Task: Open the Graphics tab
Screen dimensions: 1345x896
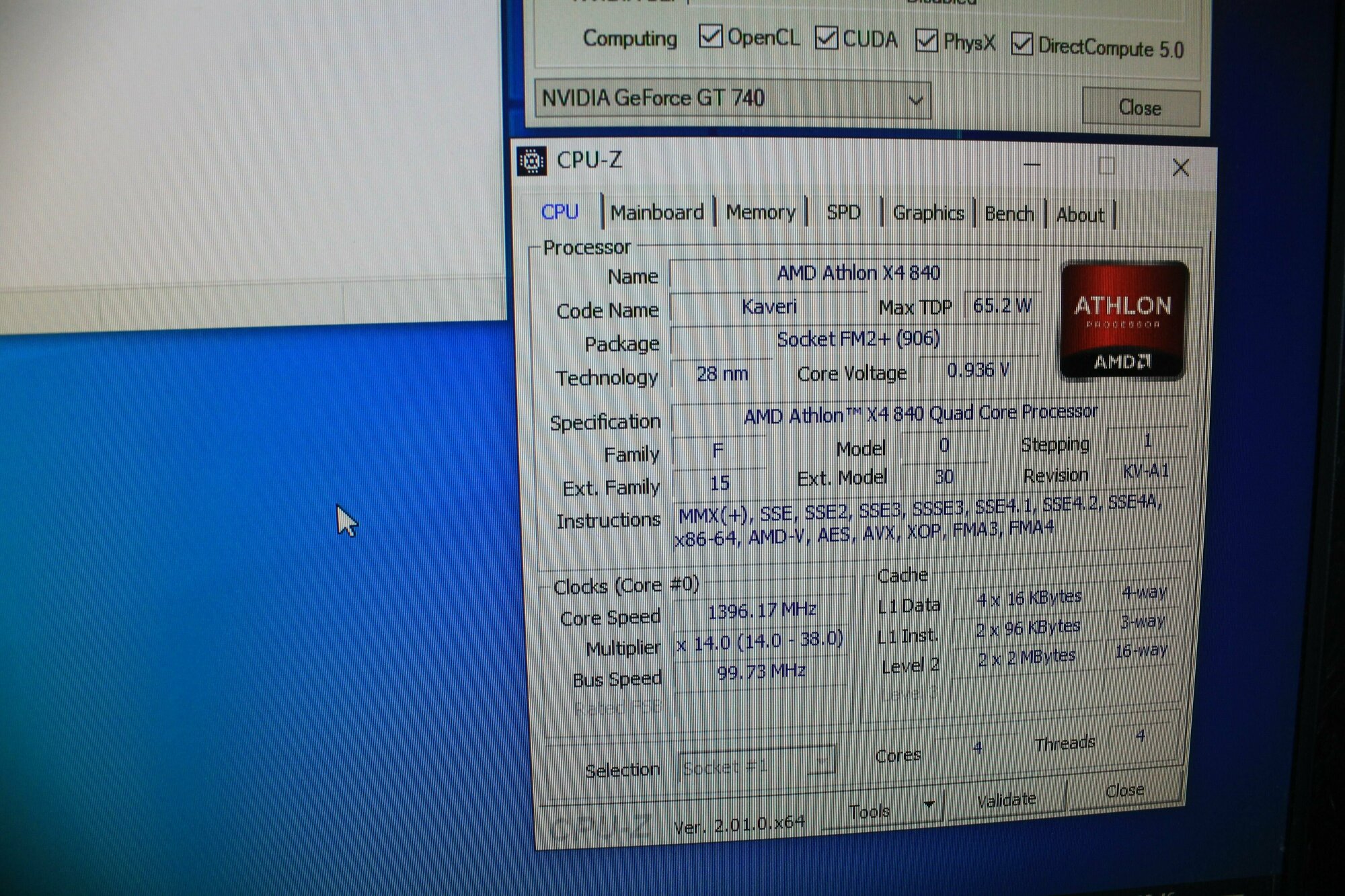Action: tap(928, 213)
